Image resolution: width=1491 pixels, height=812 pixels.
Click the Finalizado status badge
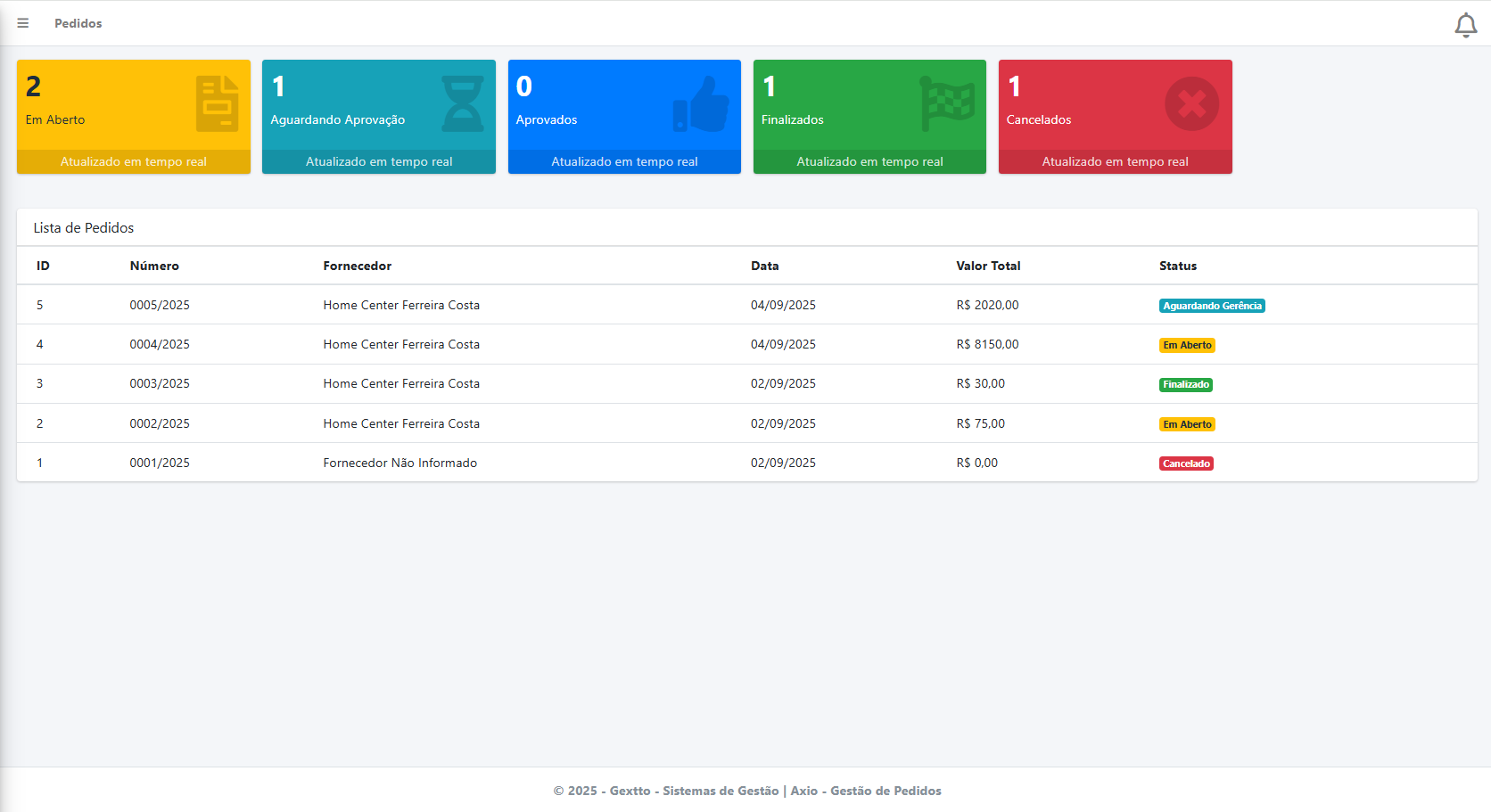[x=1185, y=385]
